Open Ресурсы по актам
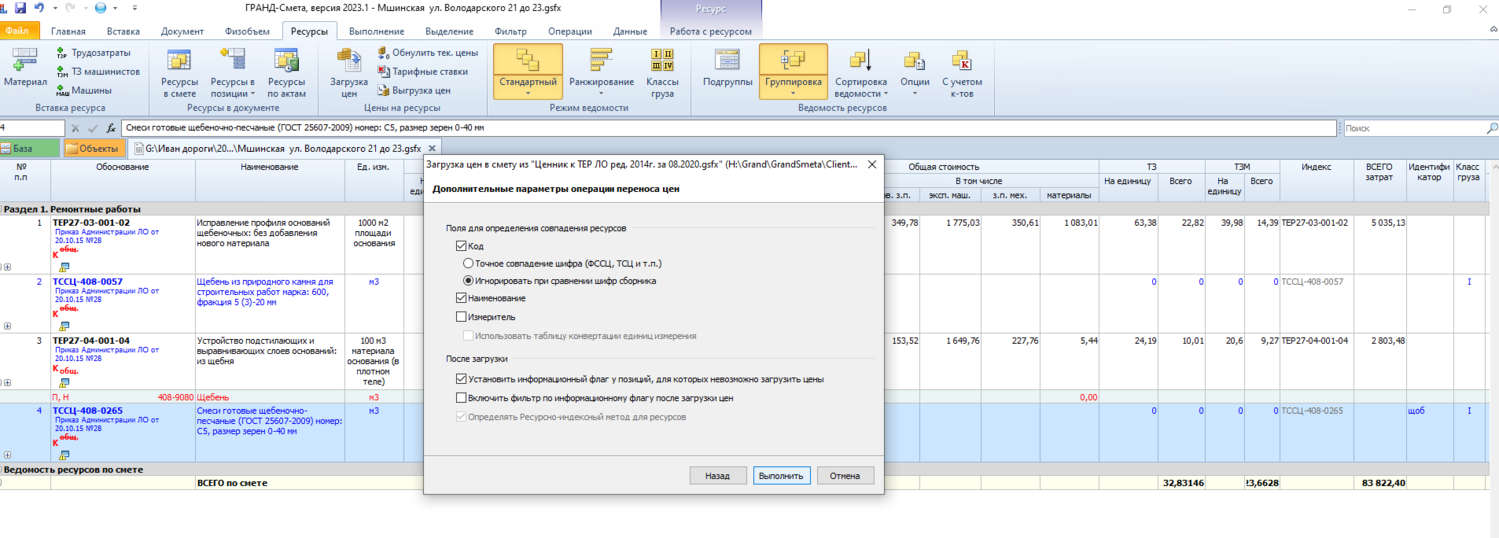1499x538 pixels. point(286,71)
